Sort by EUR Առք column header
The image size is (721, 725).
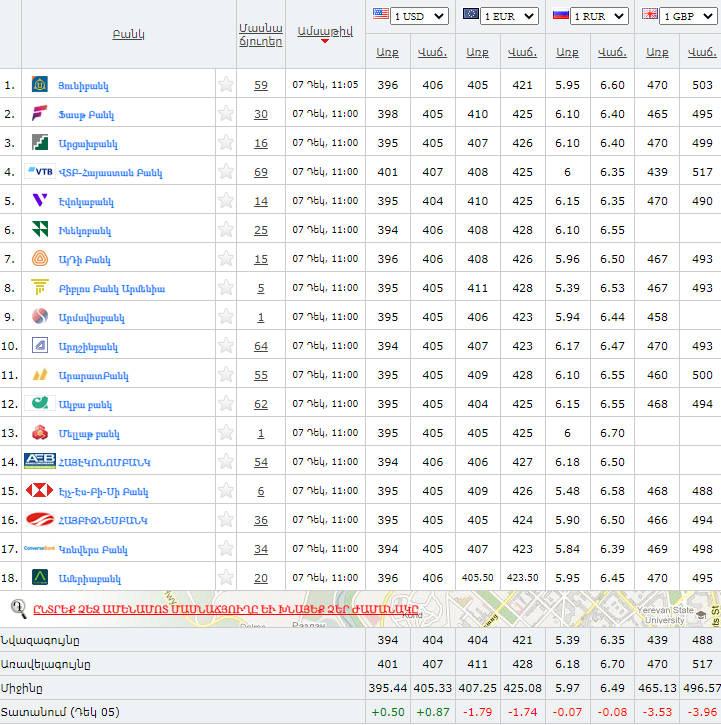pyautogui.click(x=477, y=52)
